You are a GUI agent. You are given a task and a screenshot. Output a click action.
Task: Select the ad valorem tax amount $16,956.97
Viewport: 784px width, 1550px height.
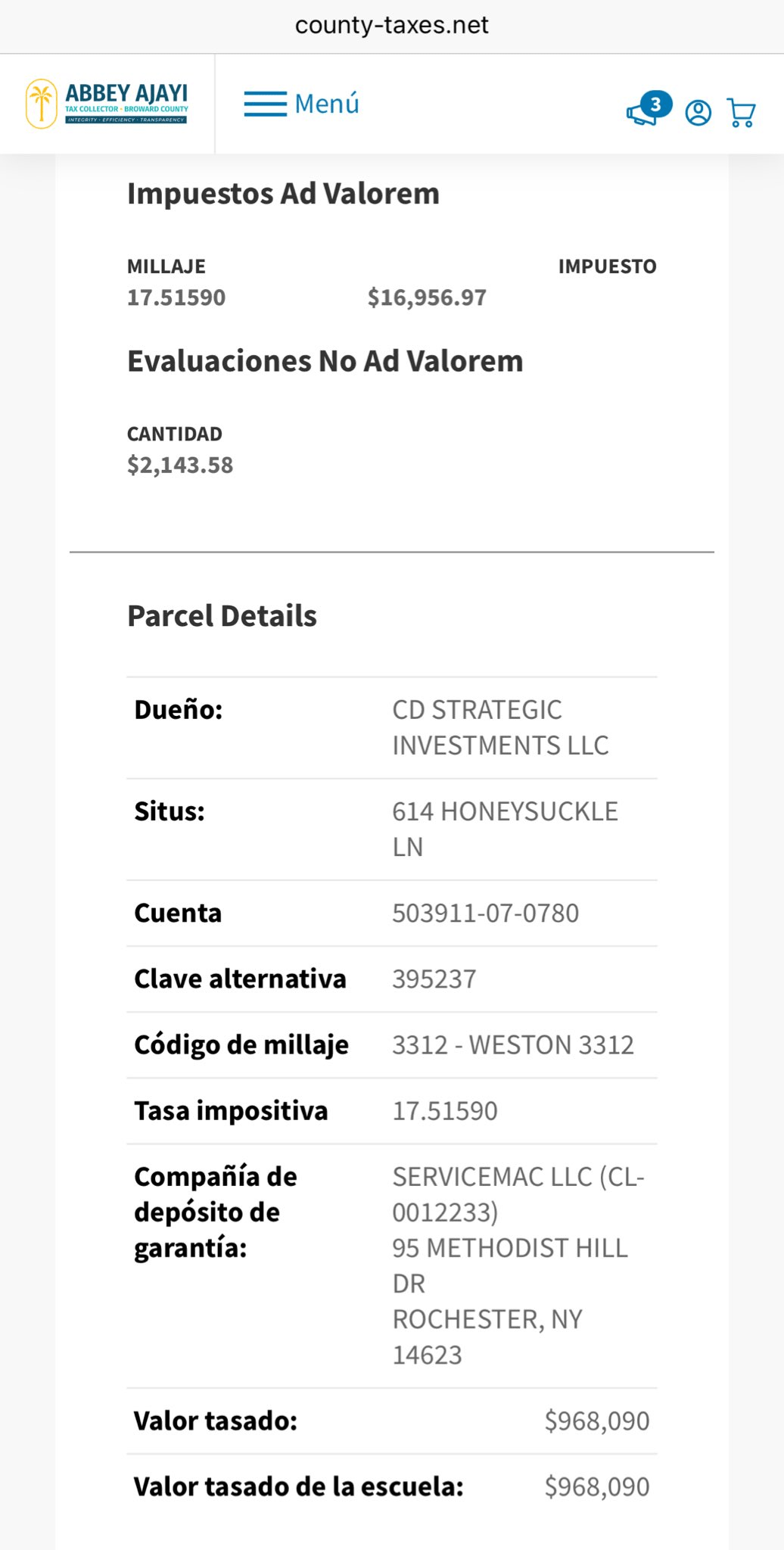click(427, 297)
